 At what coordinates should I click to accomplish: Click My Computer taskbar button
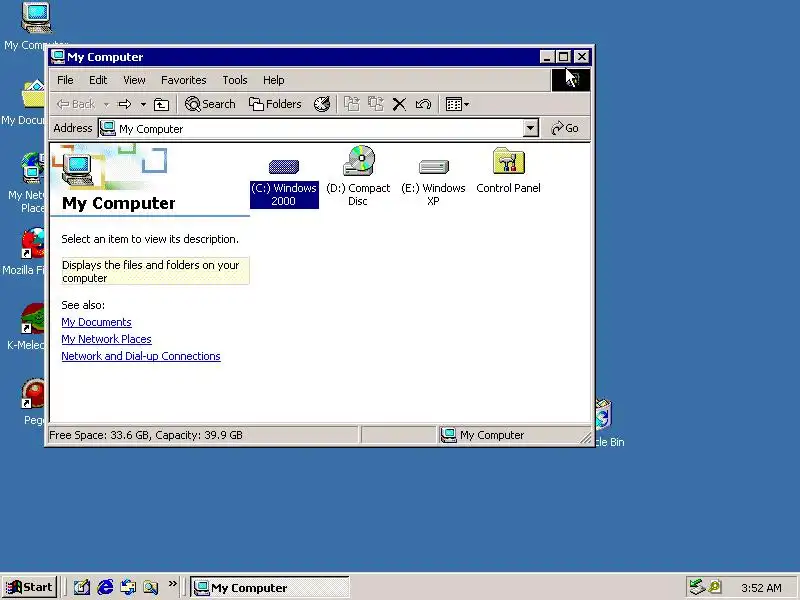pos(270,588)
